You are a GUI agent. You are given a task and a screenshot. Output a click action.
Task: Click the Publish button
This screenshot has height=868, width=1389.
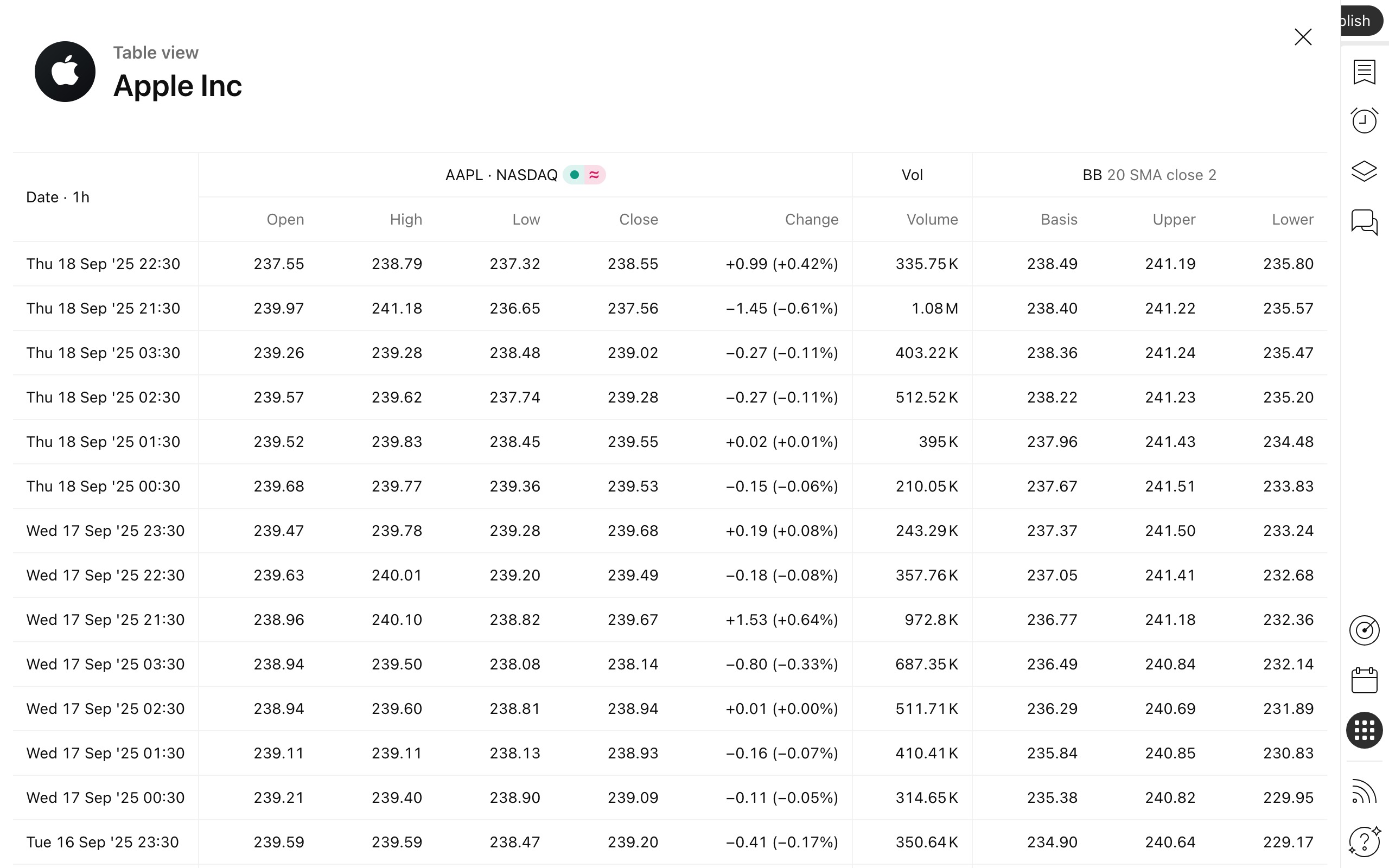[1361, 21]
